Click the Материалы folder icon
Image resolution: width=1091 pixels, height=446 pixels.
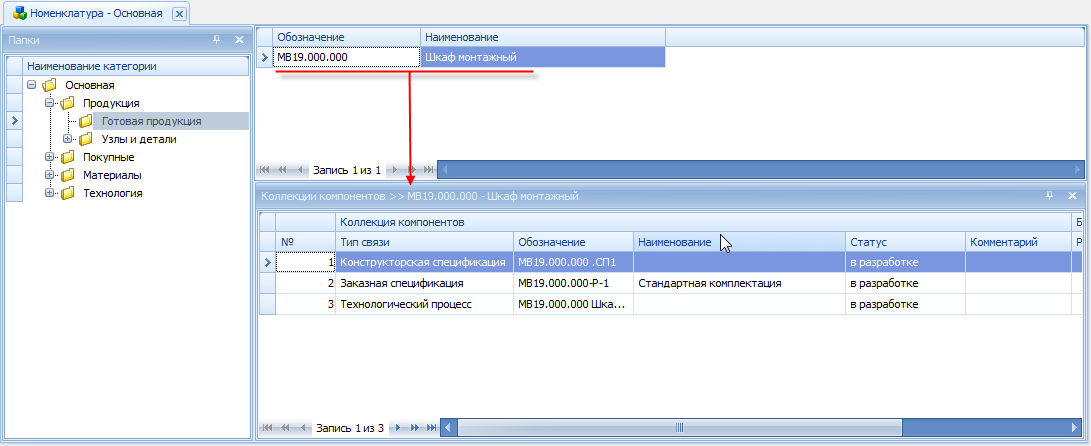coord(67,175)
